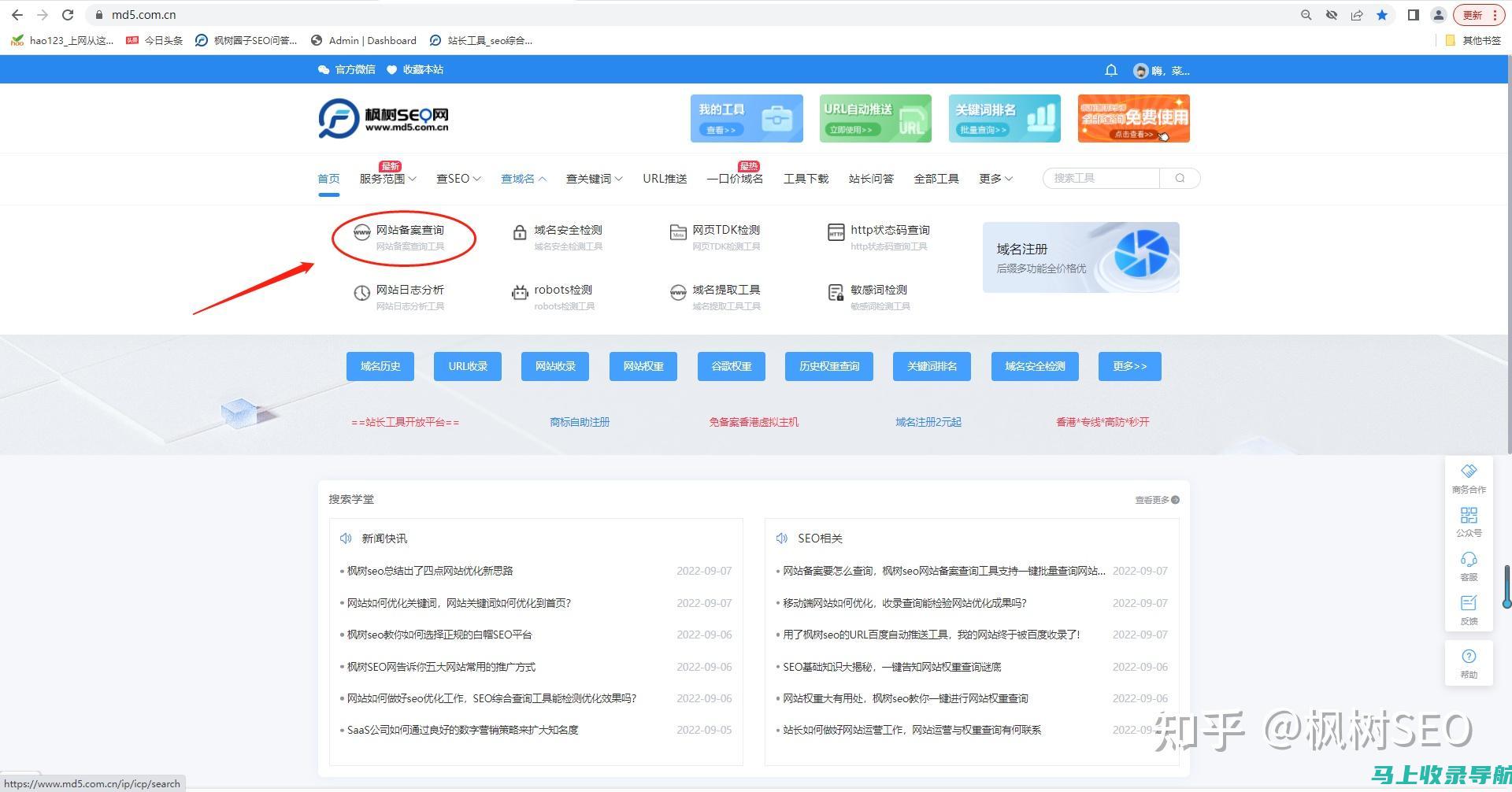Image resolution: width=1512 pixels, height=792 pixels.
Task: Reload the page with the refresh icon
Action: 68,15
